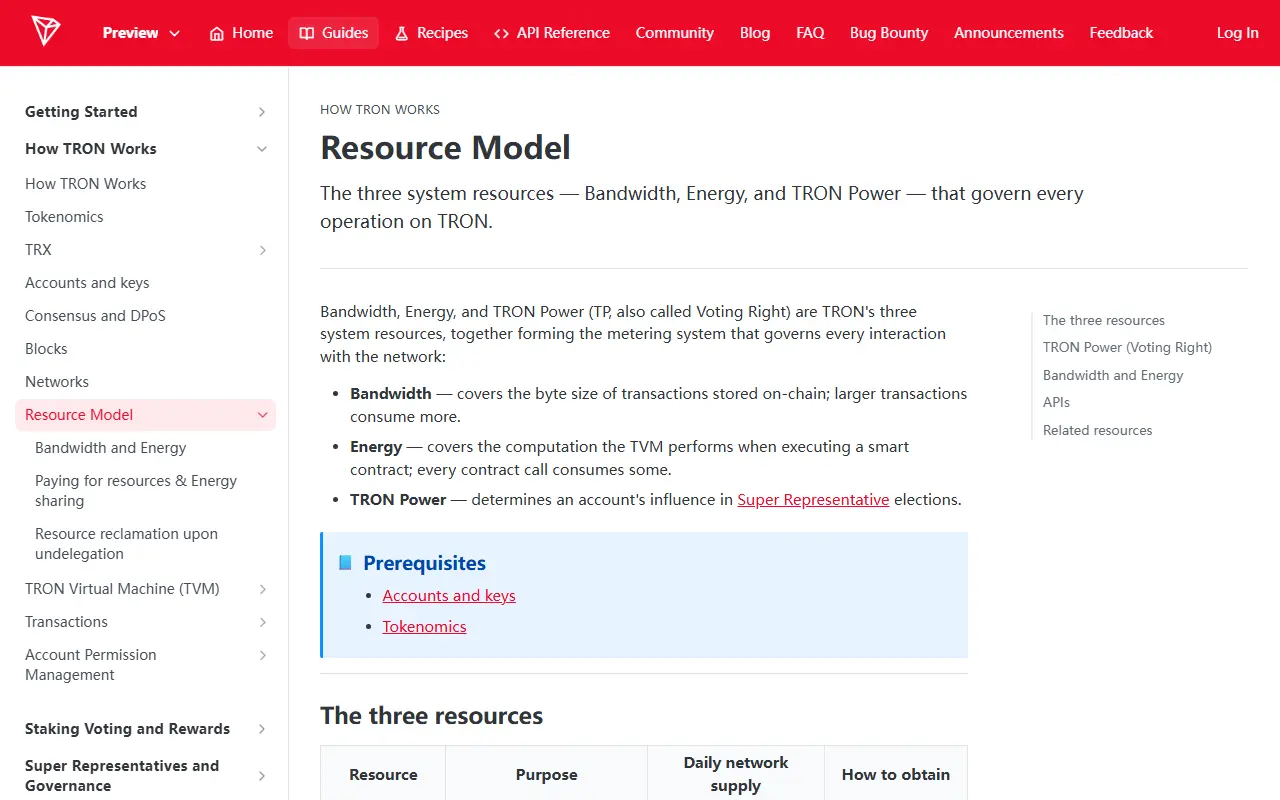The width and height of the screenshot is (1280, 800).
Task: Click the Guides book icon
Action: pyautogui.click(x=307, y=33)
